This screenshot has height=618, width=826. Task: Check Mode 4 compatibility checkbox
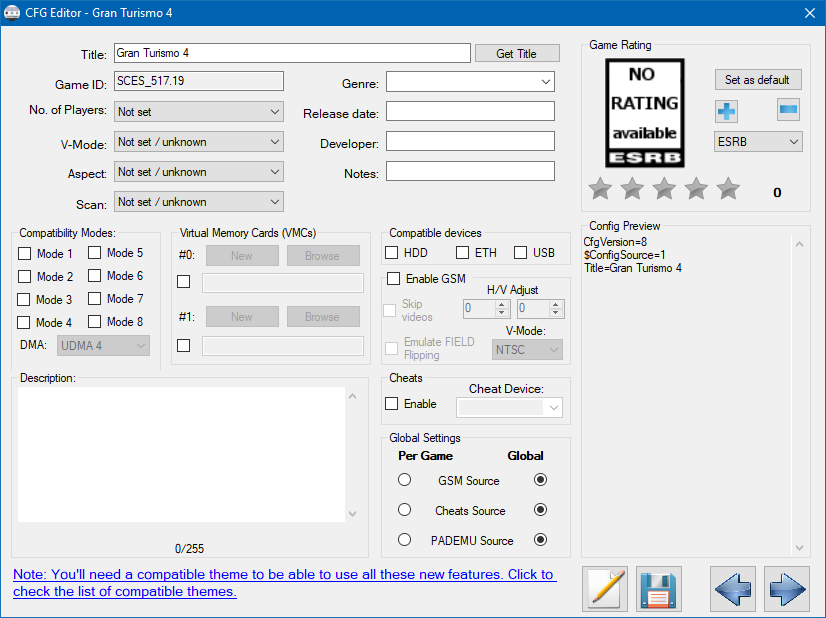click(24, 322)
